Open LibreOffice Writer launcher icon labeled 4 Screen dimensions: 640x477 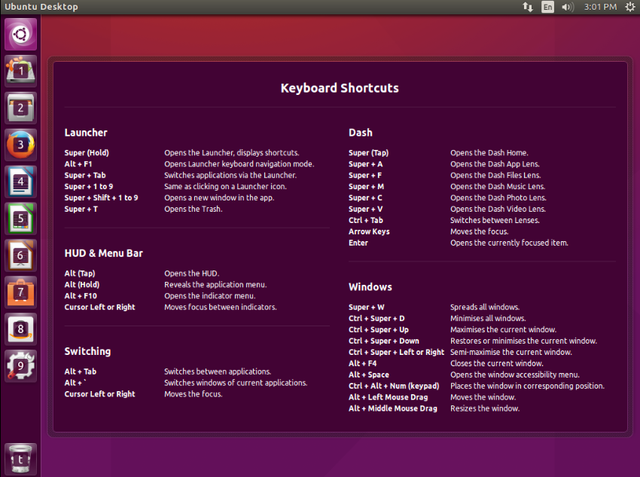coord(21,180)
